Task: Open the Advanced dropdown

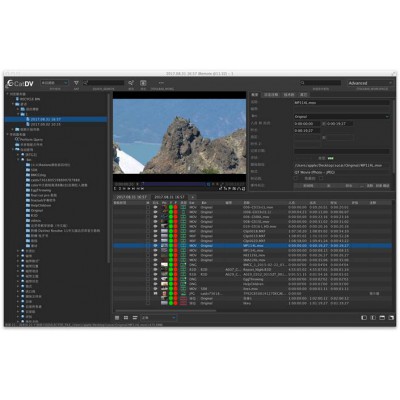Action: [x=370, y=83]
